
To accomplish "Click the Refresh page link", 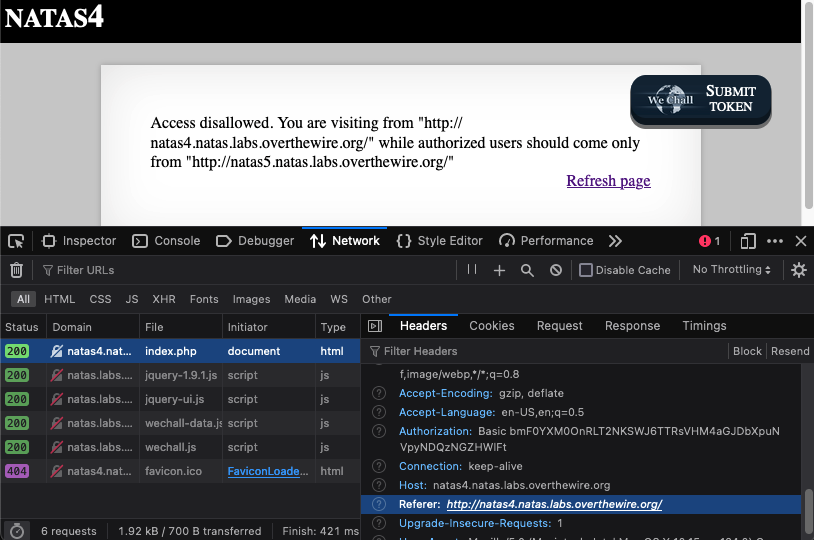I will (x=608, y=181).
